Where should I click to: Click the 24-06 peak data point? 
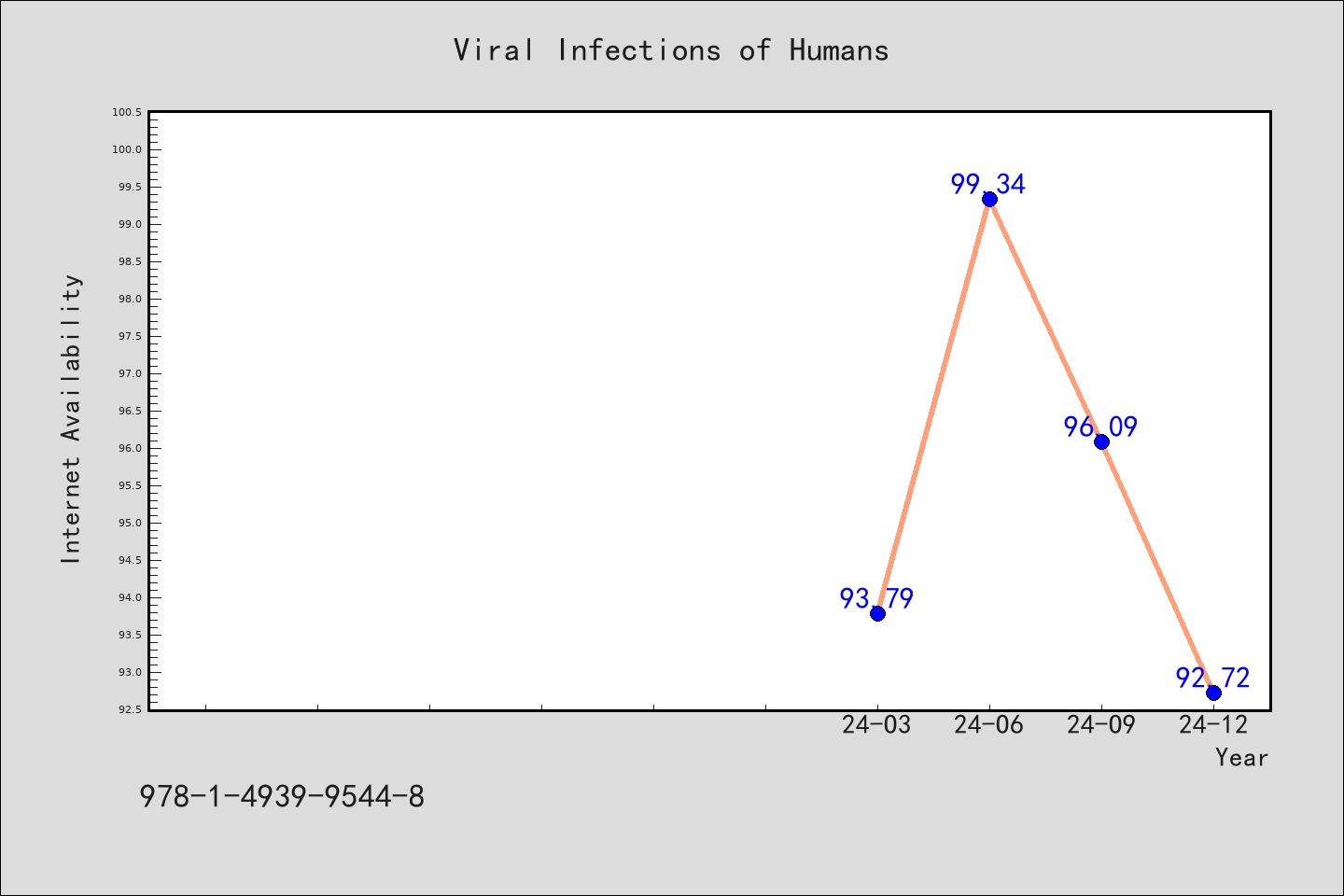[989, 199]
